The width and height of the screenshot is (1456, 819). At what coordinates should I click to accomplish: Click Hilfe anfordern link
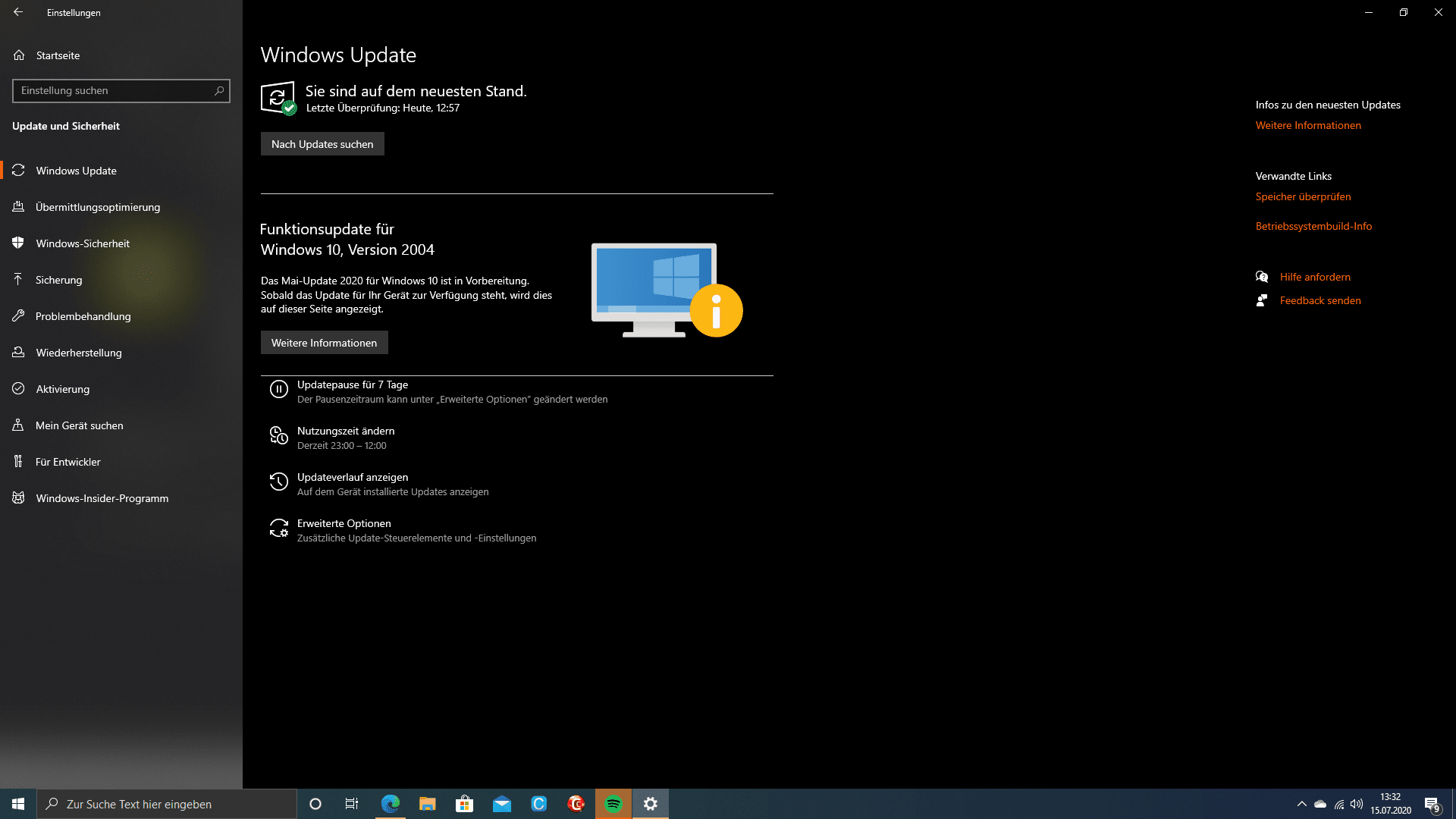[x=1315, y=277]
